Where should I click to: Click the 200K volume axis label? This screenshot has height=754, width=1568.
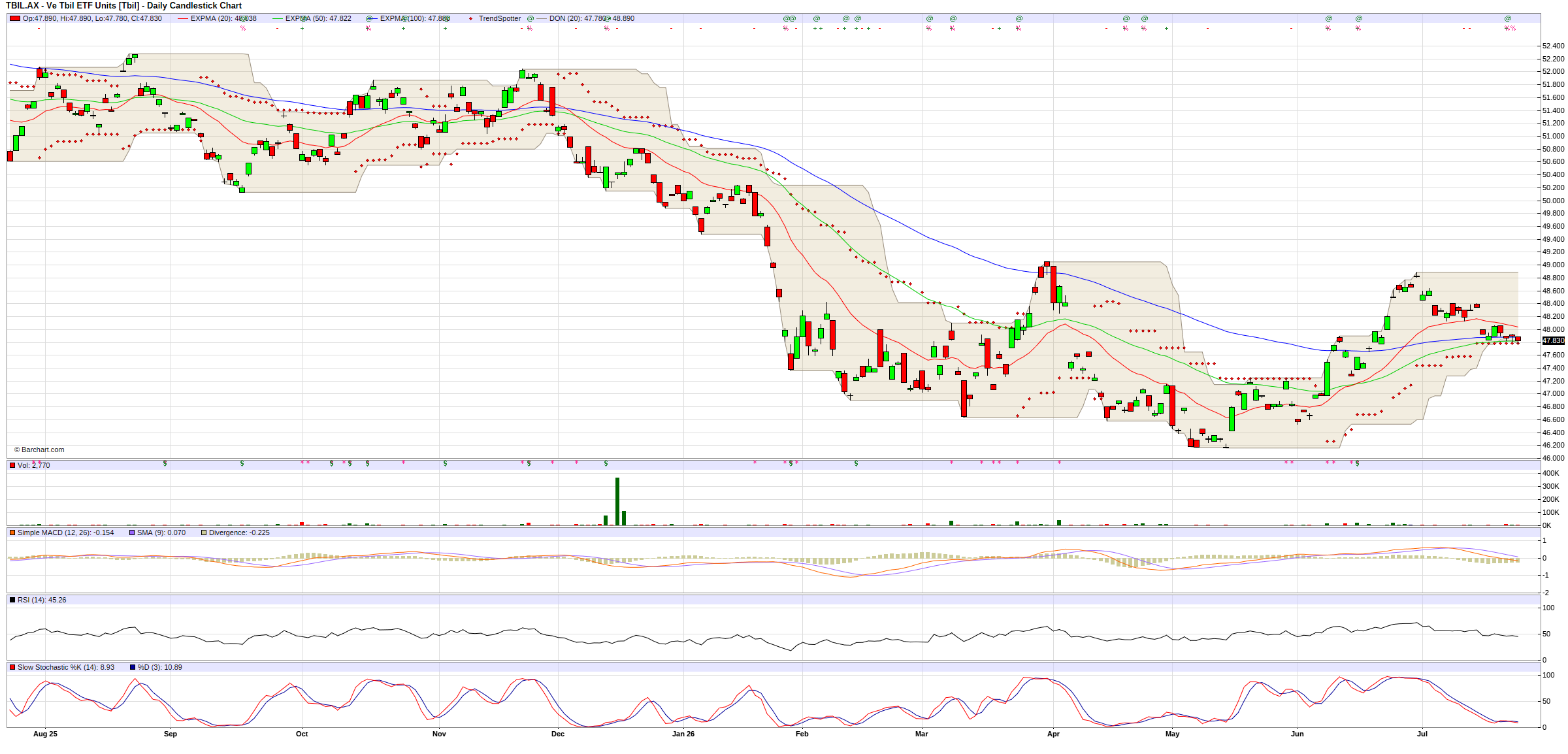coord(1551,499)
